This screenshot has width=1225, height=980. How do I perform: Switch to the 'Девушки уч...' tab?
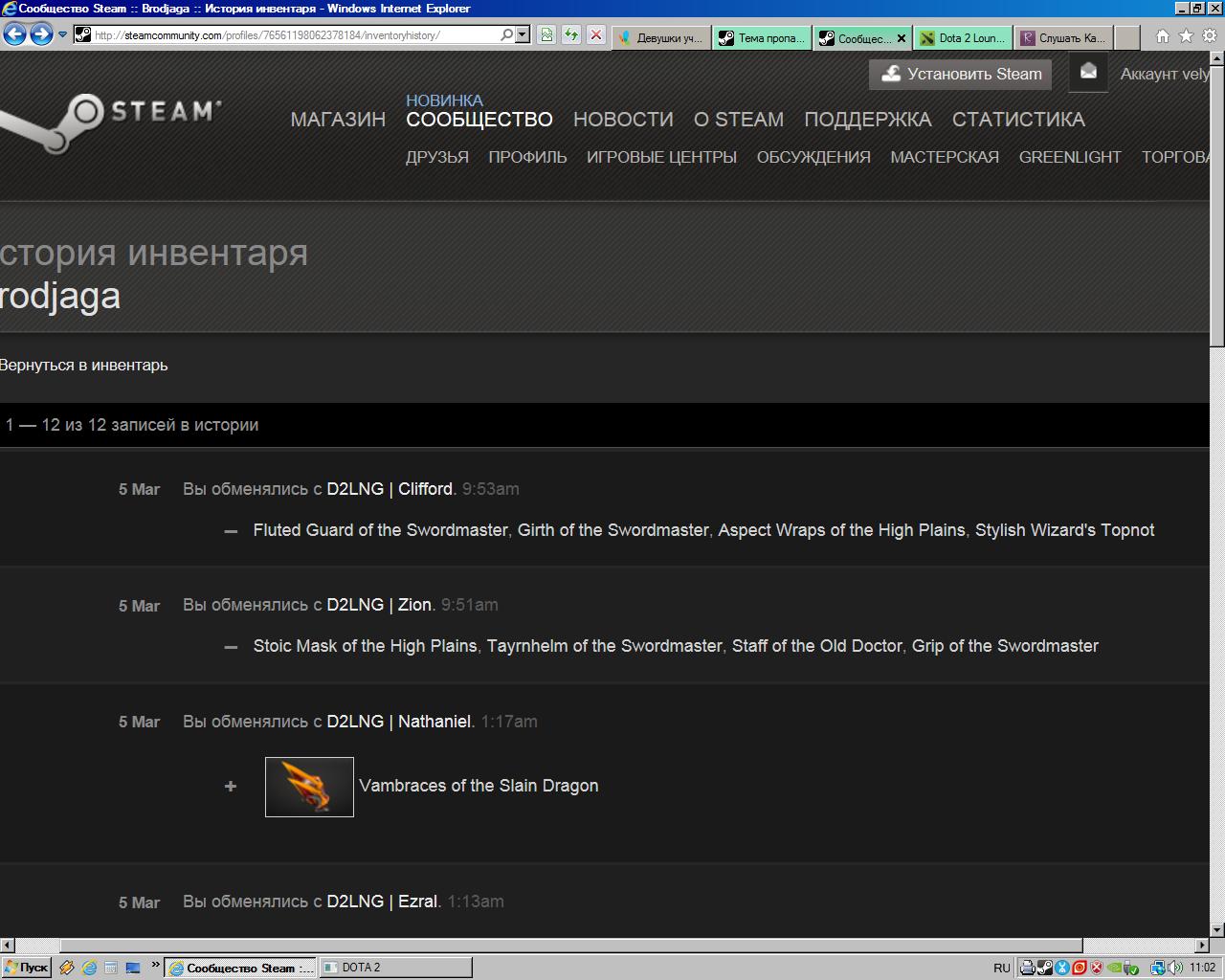[661, 37]
